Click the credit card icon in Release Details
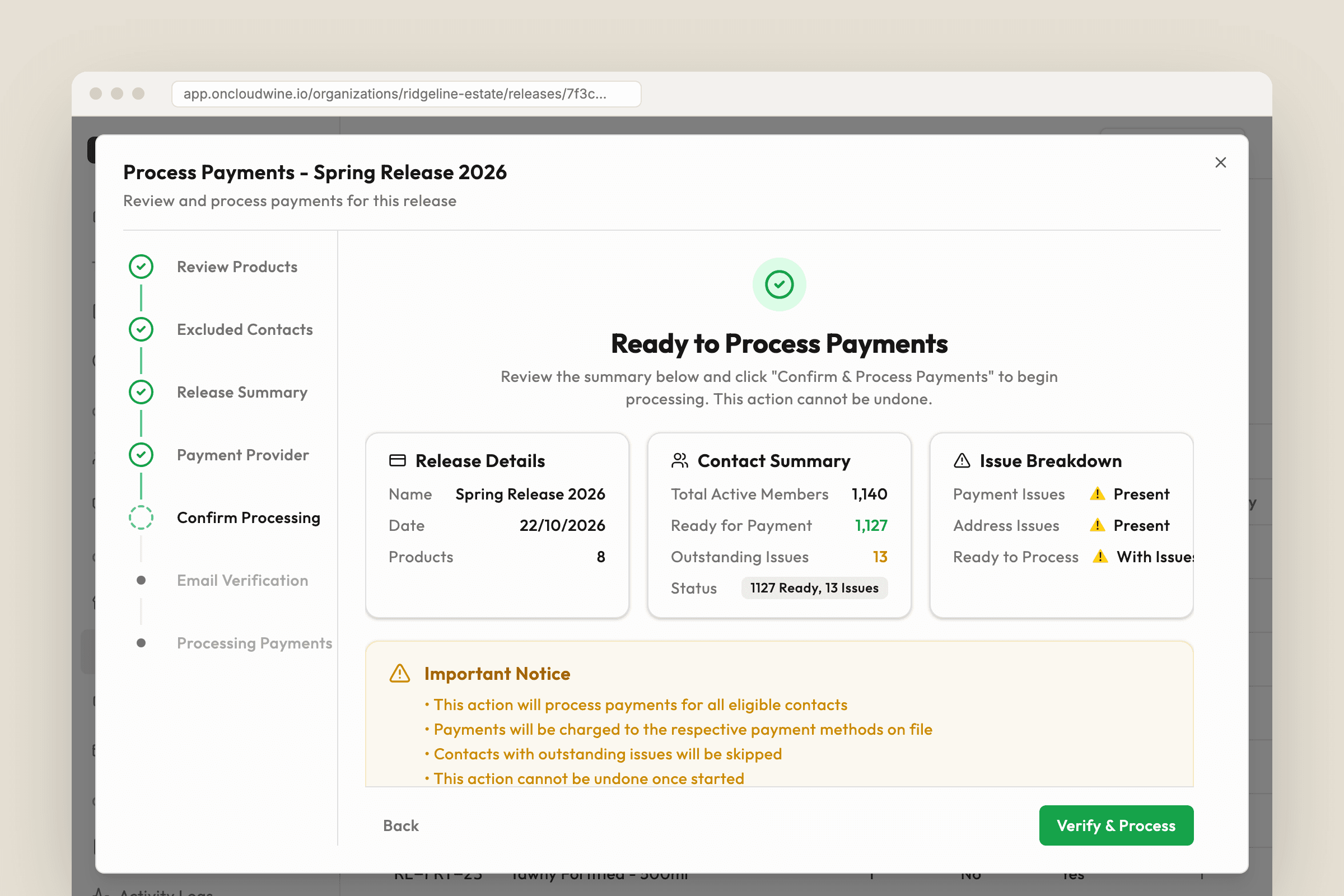1344x896 pixels. [397, 460]
